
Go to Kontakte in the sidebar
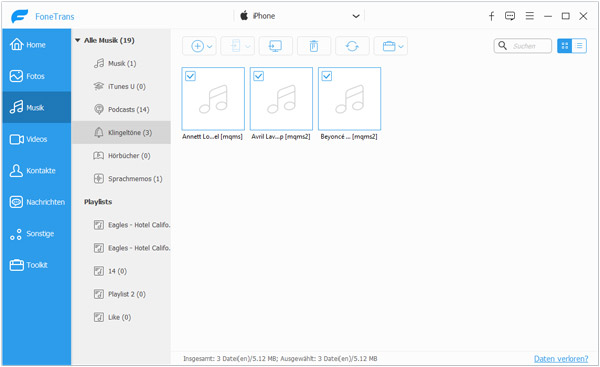click(37, 171)
